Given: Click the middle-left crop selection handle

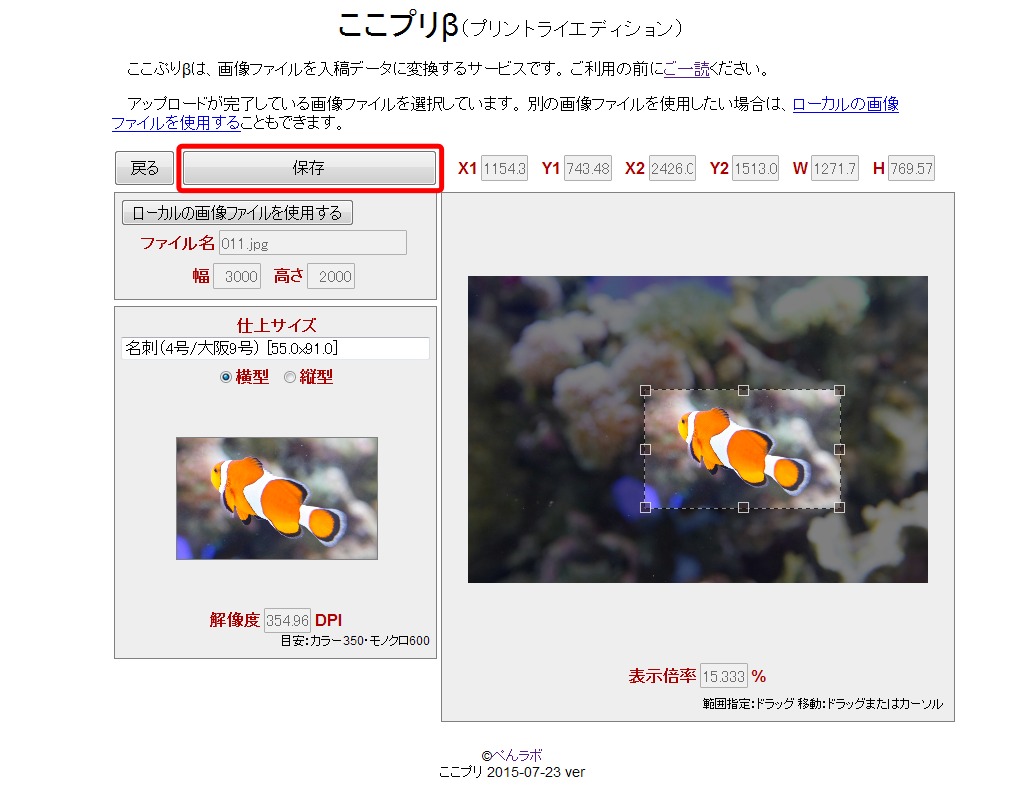Looking at the screenshot, I should coord(645,449).
